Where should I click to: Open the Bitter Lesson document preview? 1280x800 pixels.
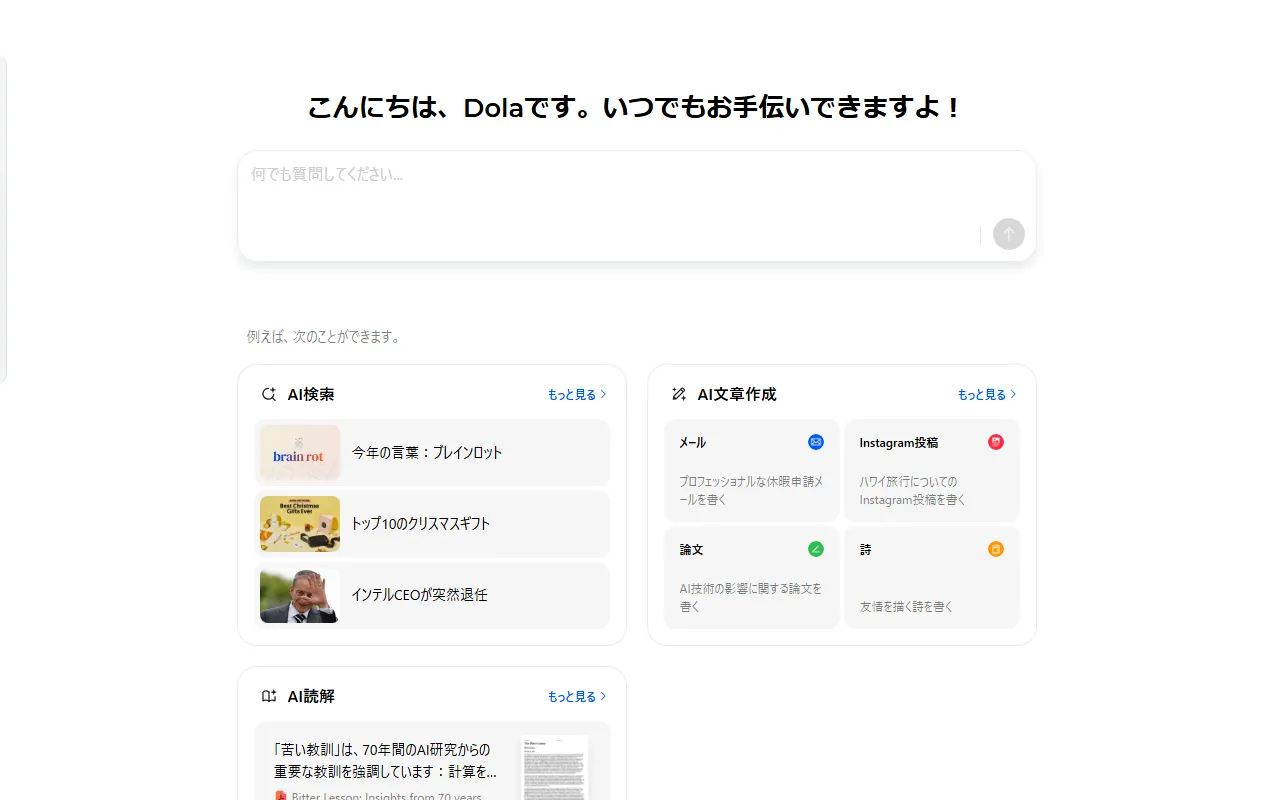pos(553,766)
